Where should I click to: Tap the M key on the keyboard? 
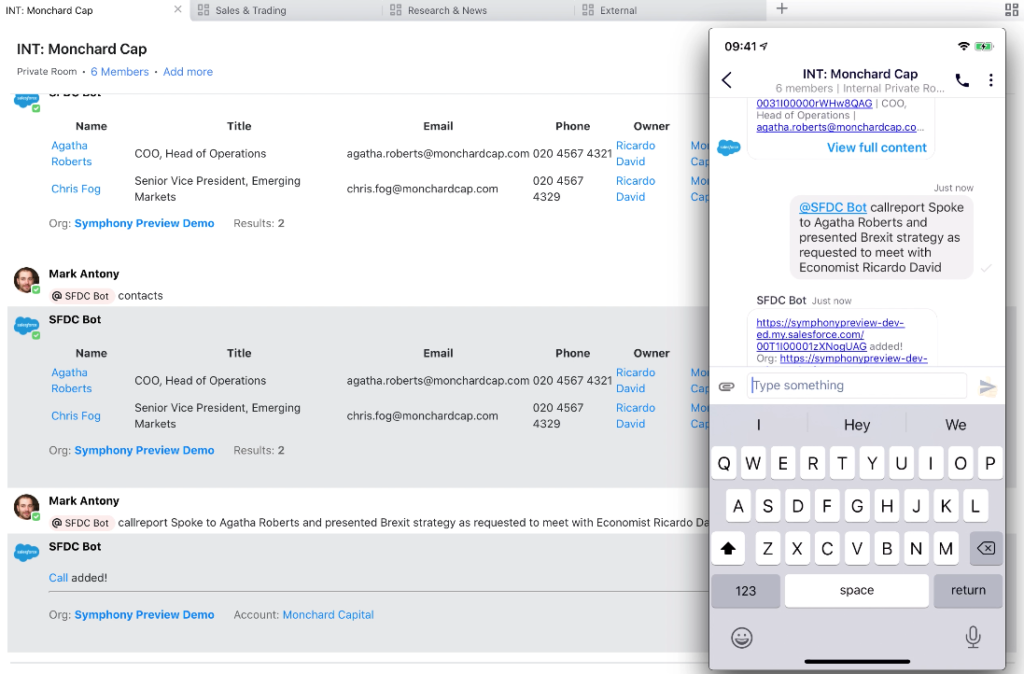point(946,549)
